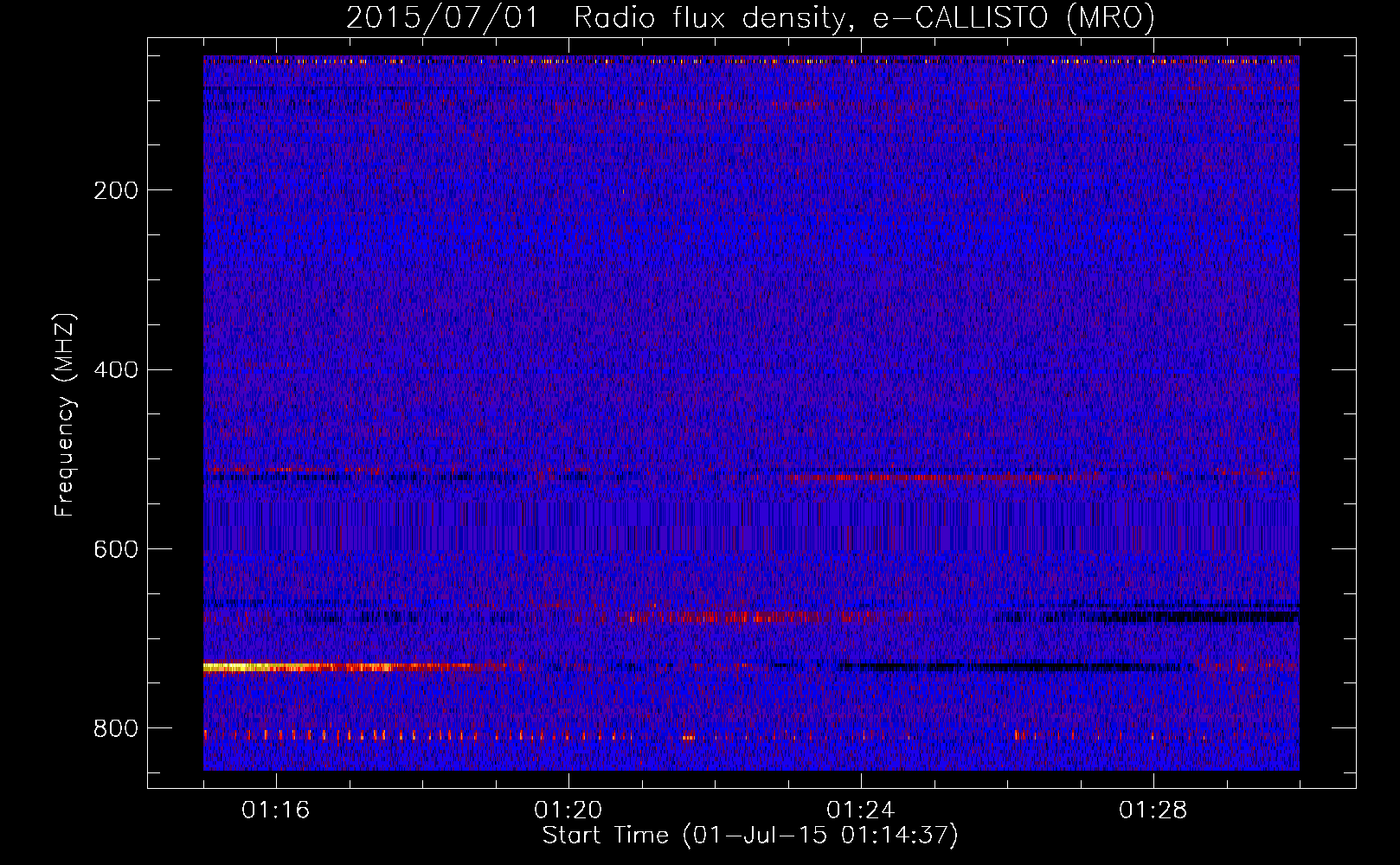Screen dimensions: 1400x865
Task: Click the 01:28 time tick label
Action: pos(1153,811)
